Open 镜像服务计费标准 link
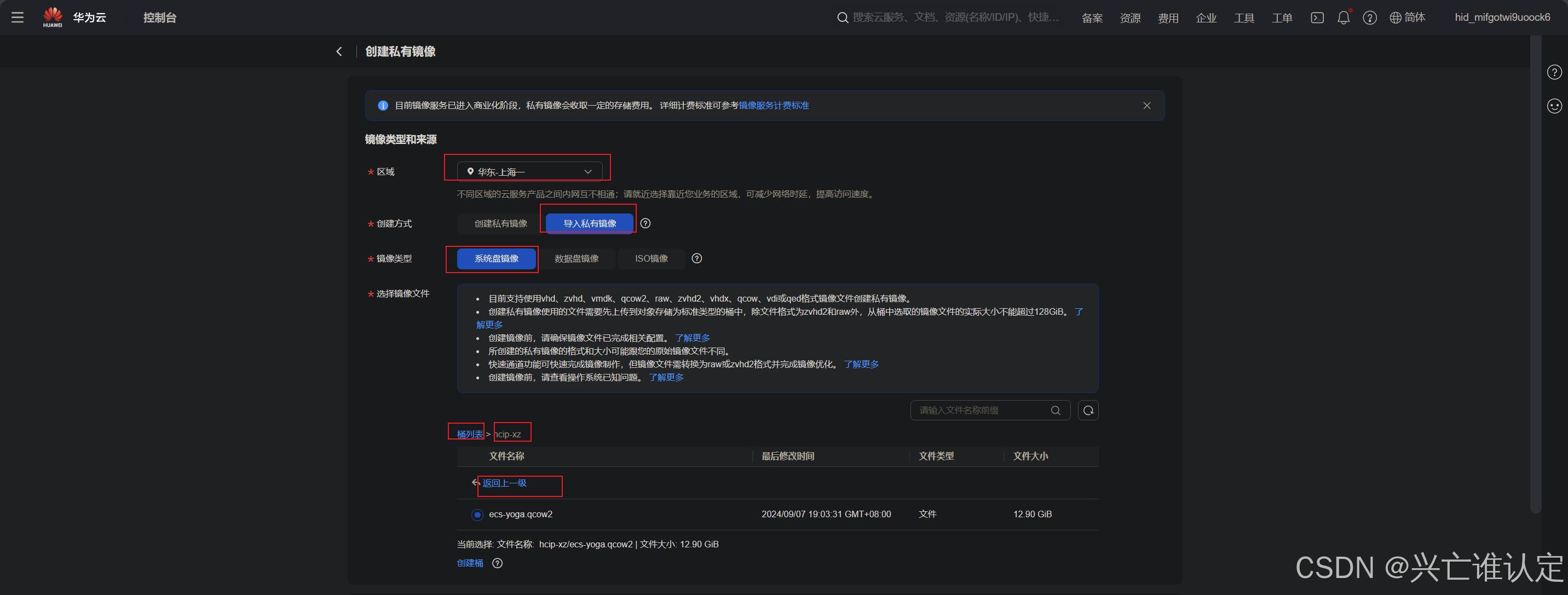The height and width of the screenshot is (595, 1568). pos(774,106)
